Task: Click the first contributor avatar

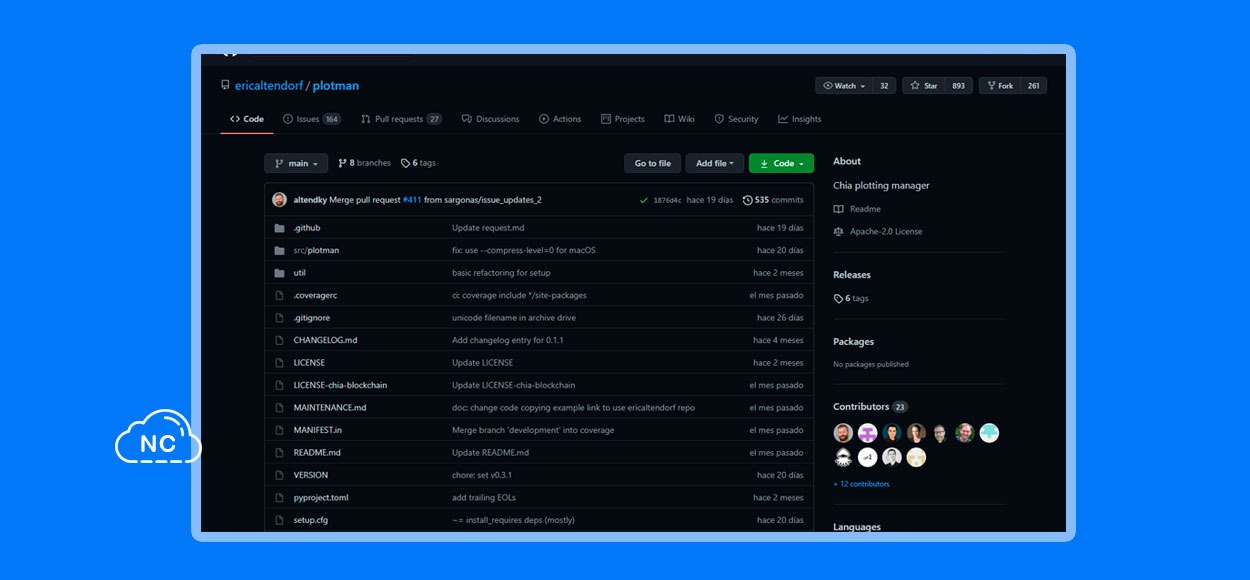Action: coord(843,433)
